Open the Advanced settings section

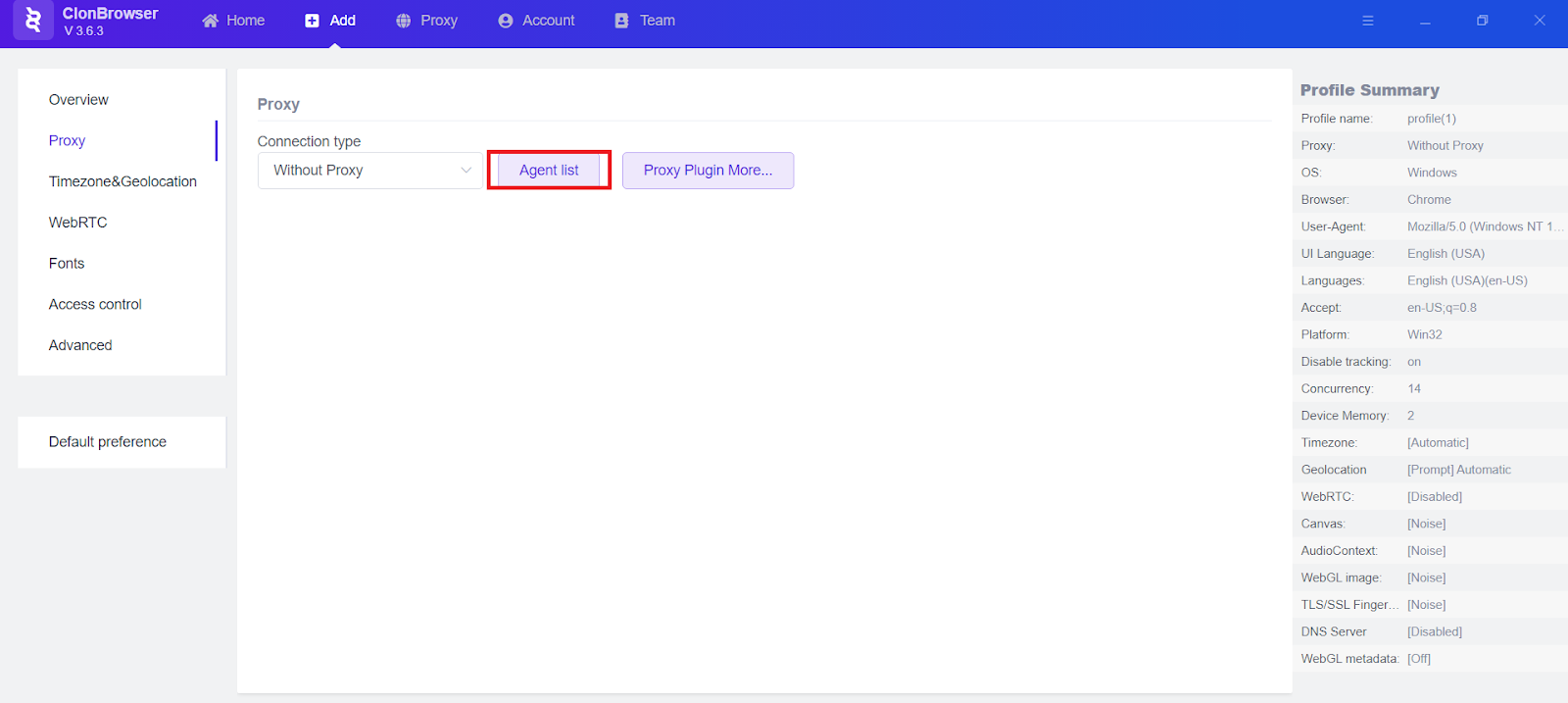click(x=80, y=346)
